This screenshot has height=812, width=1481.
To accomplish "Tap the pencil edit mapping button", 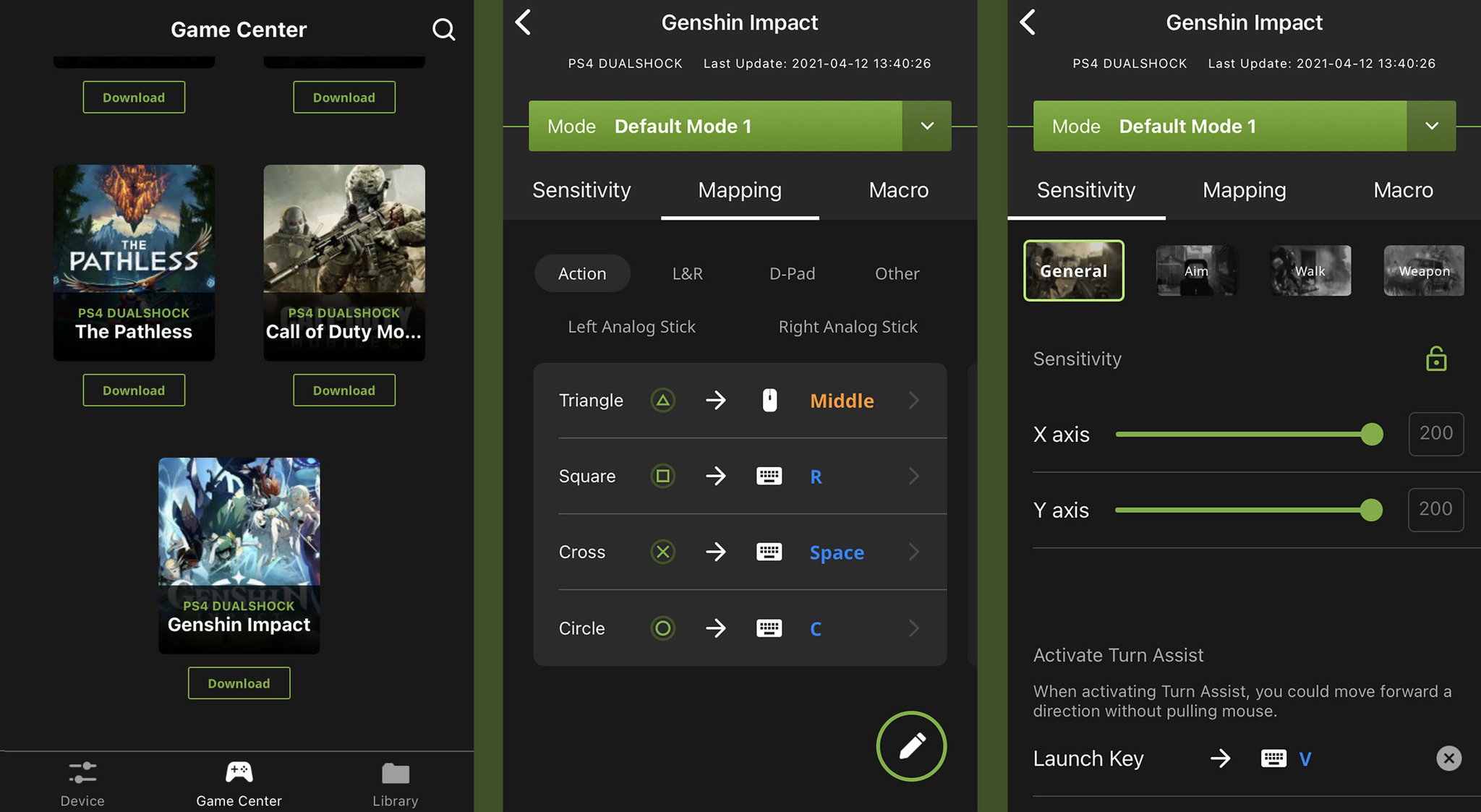I will coord(911,746).
